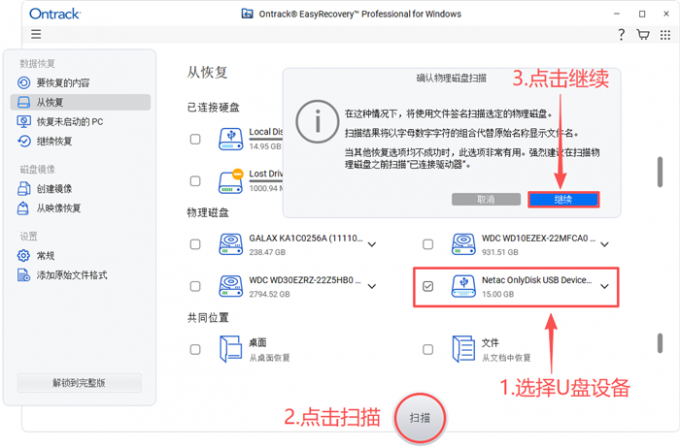This screenshot has width=680, height=447.
Task: Click the 继续恢复 sidebar icon
Action: (23, 141)
